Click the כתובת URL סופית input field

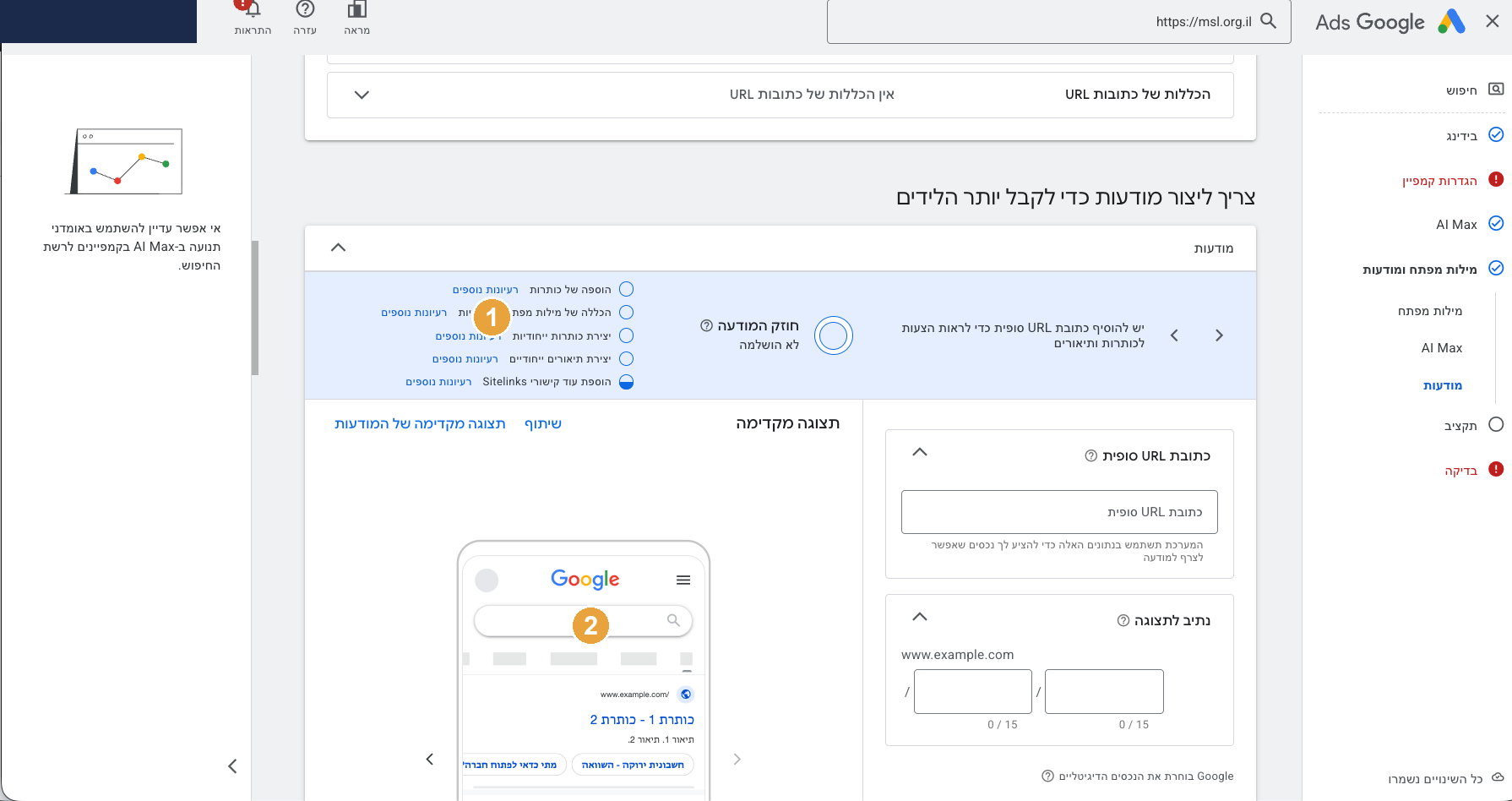pyautogui.click(x=1059, y=512)
